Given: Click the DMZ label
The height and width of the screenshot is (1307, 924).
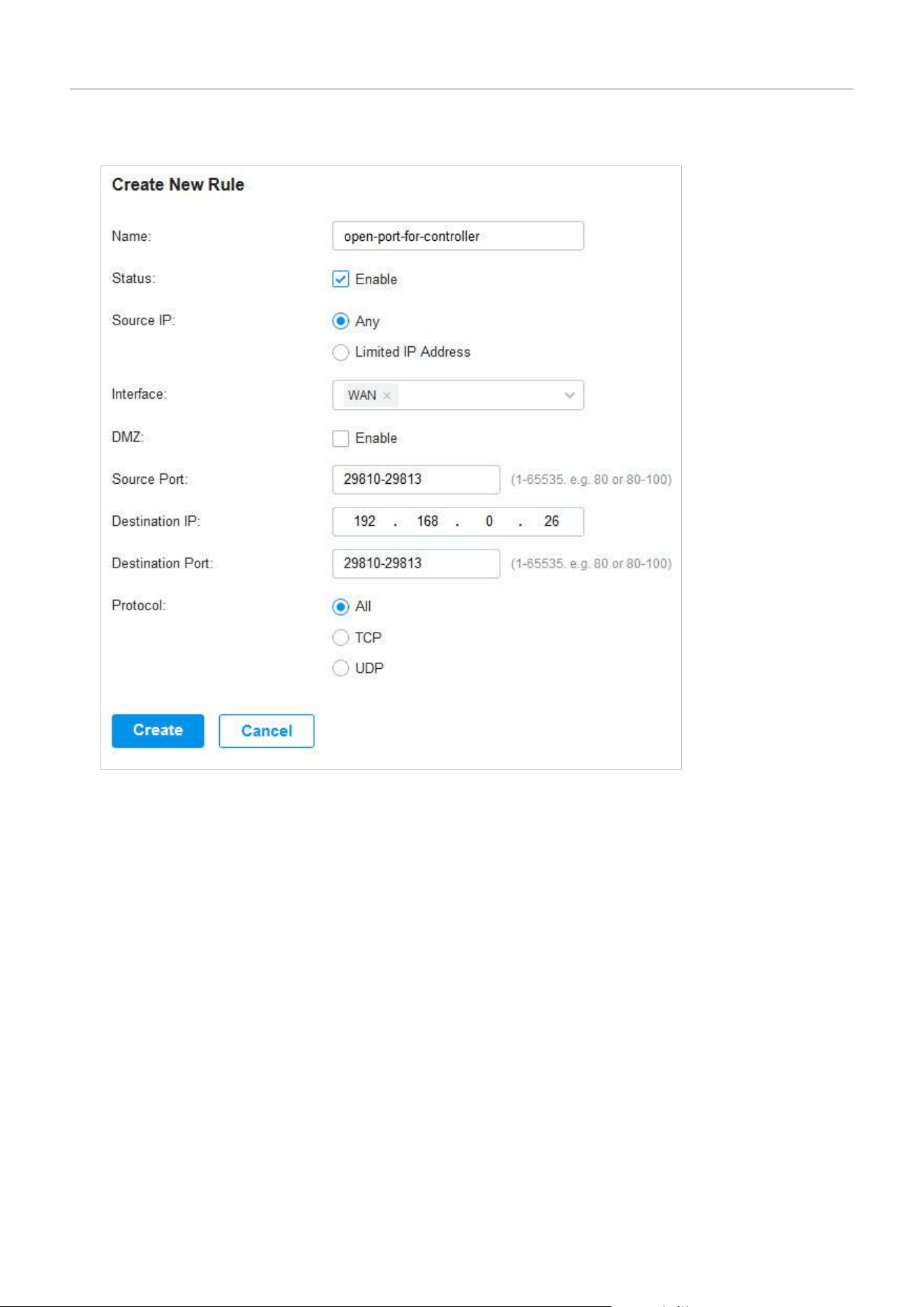Looking at the screenshot, I should [128, 437].
